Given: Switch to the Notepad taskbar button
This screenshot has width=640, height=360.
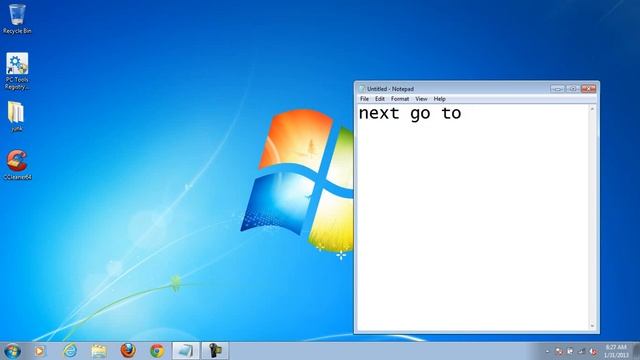Looking at the screenshot, I should coord(186,351).
